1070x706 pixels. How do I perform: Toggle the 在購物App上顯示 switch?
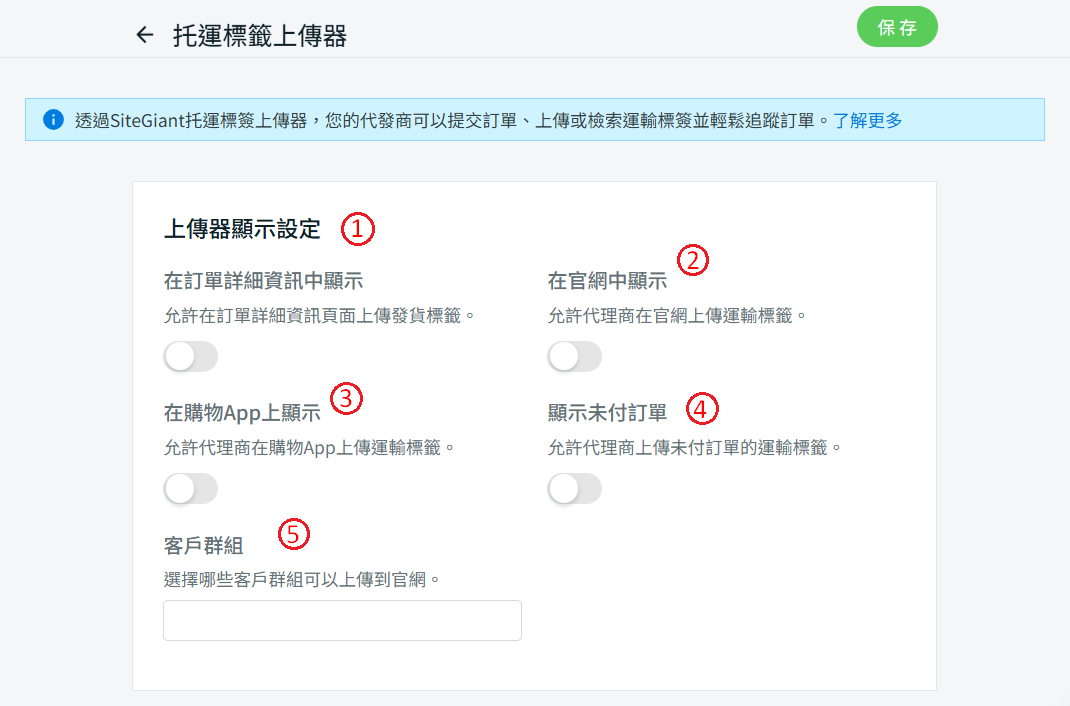(190, 488)
